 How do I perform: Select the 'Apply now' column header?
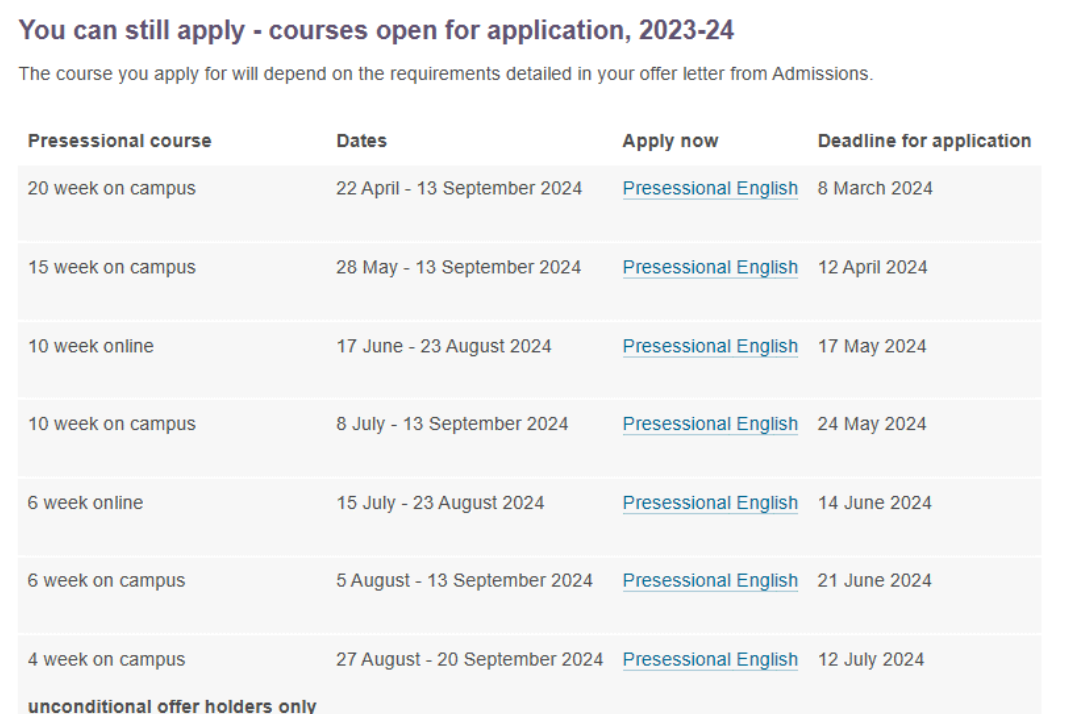coord(670,141)
